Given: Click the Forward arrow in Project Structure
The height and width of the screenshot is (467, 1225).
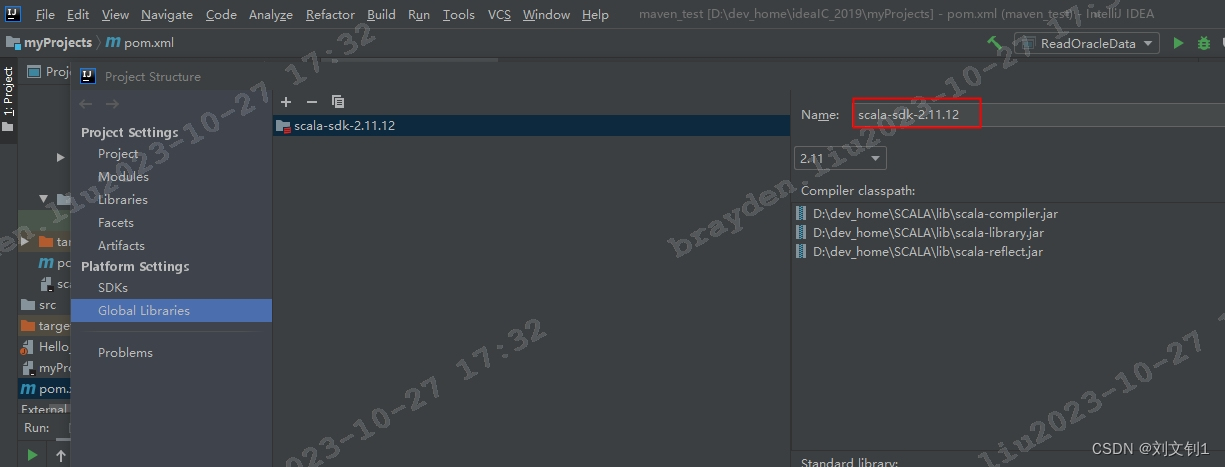Looking at the screenshot, I should pyautogui.click(x=112, y=104).
